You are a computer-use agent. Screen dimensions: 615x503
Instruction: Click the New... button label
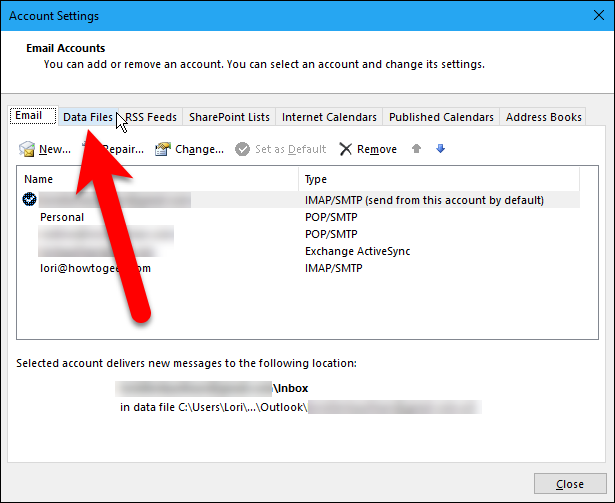[x=55, y=149]
